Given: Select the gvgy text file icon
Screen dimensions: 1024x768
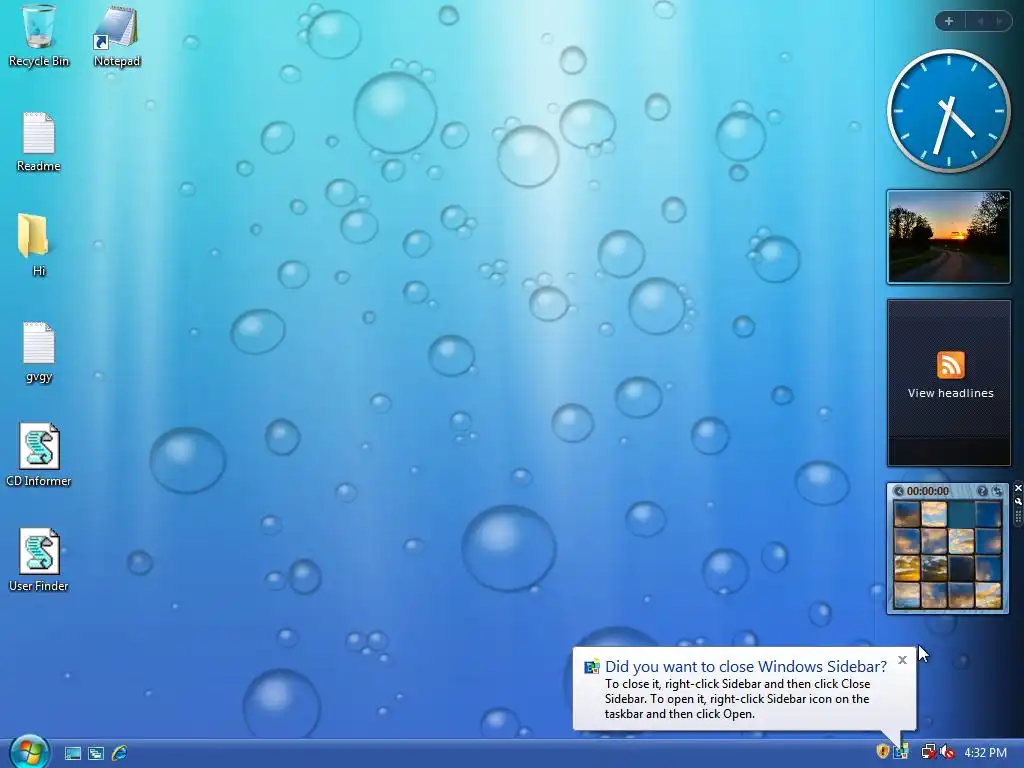Looking at the screenshot, I should (39, 351).
